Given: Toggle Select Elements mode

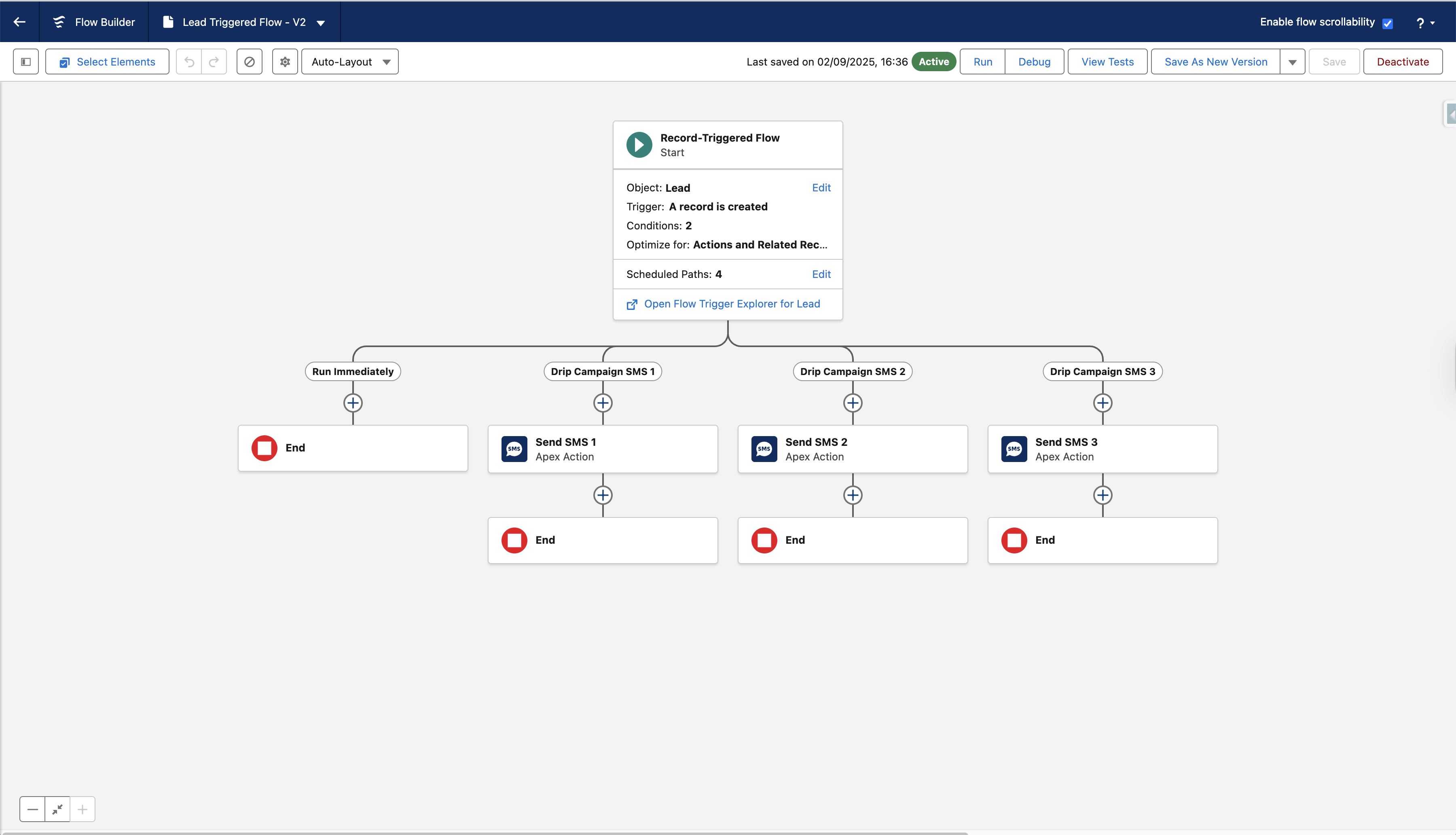Looking at the screenshot, I should click(x=107, y=62).
